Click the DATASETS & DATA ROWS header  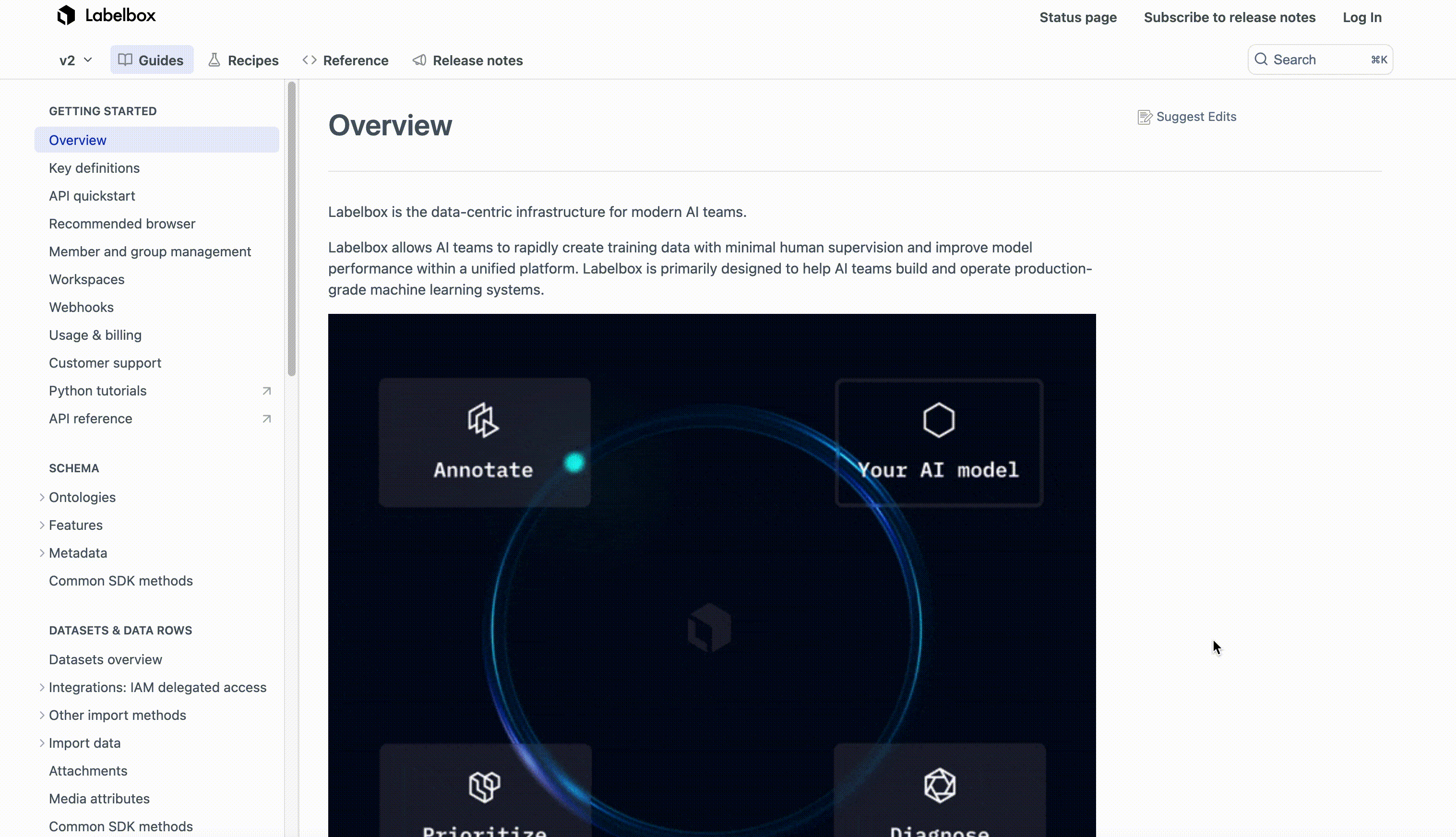point(121,630)
